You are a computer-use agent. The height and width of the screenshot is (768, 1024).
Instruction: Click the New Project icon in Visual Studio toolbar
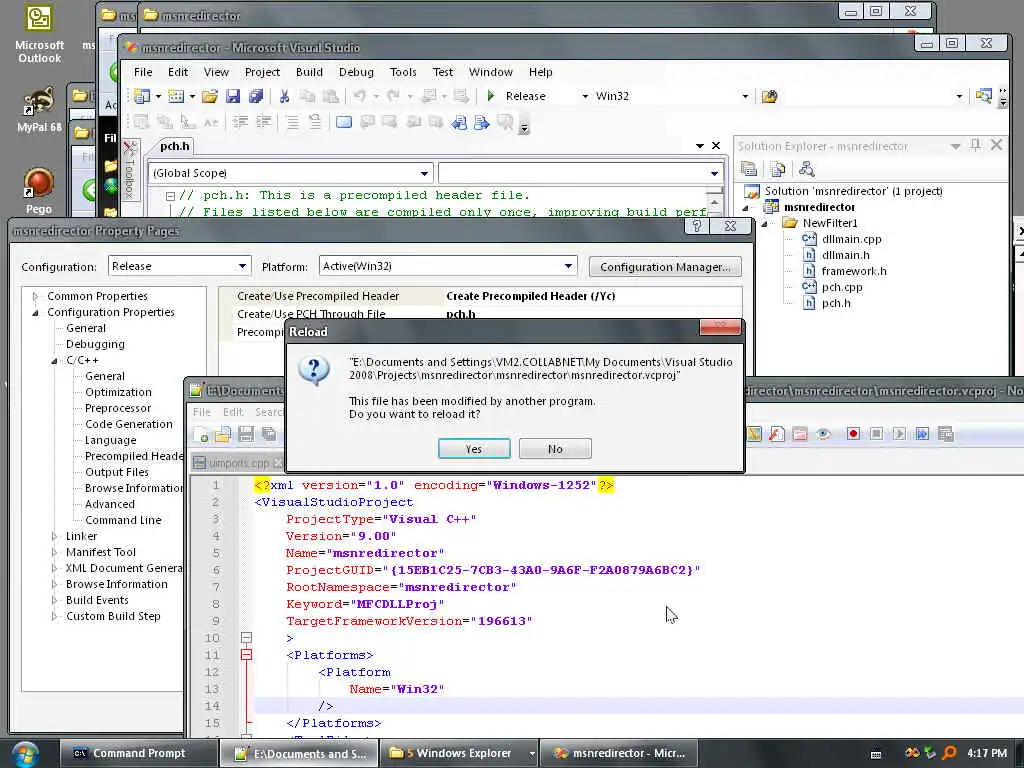142,97
